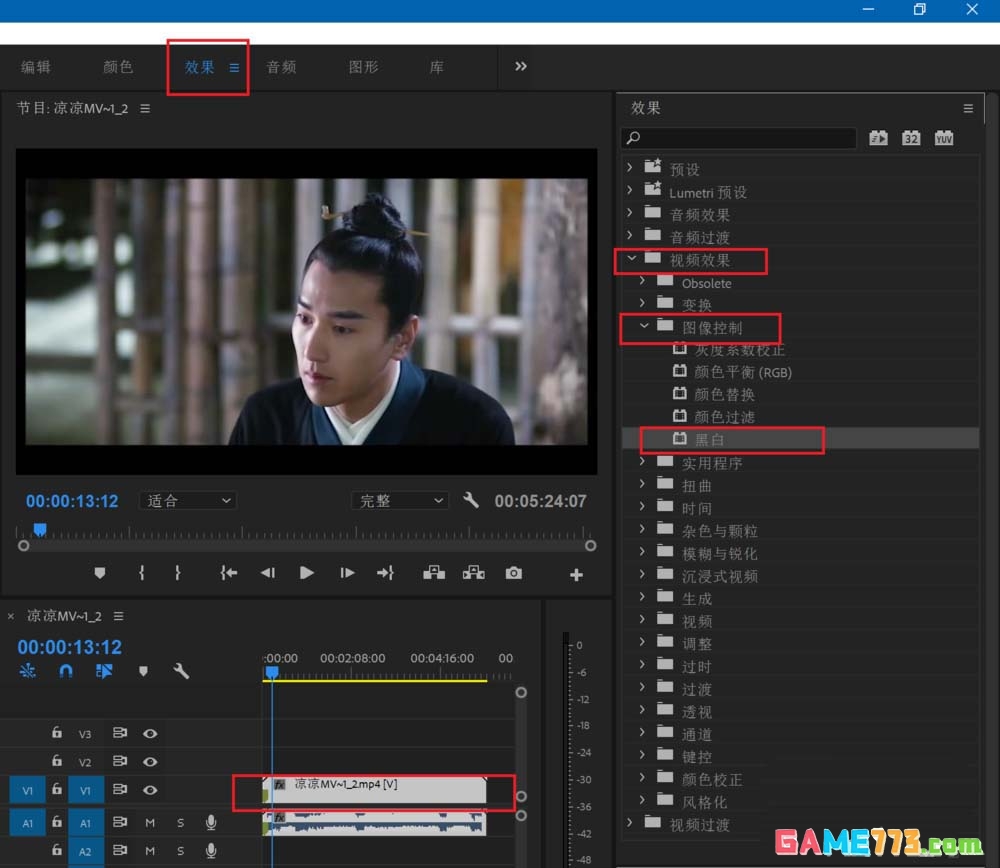Toggle linked selection icon
The height and width of the screenshot is (868, 1000).
(x=104, y=671)
